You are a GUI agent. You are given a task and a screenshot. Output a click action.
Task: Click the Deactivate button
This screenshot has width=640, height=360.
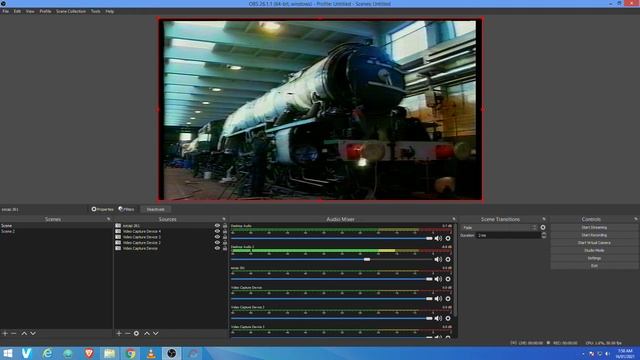[x=156, y=209]
